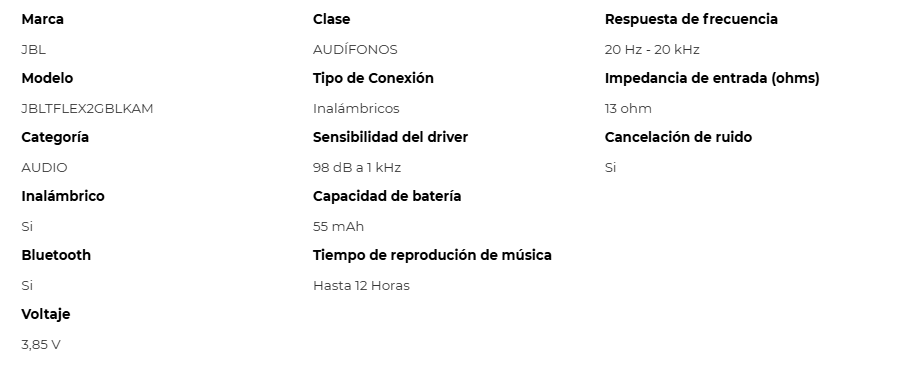This screenshot has height=367, width=924.
Task: Select the JBL brand value
Action: [34, 49]
